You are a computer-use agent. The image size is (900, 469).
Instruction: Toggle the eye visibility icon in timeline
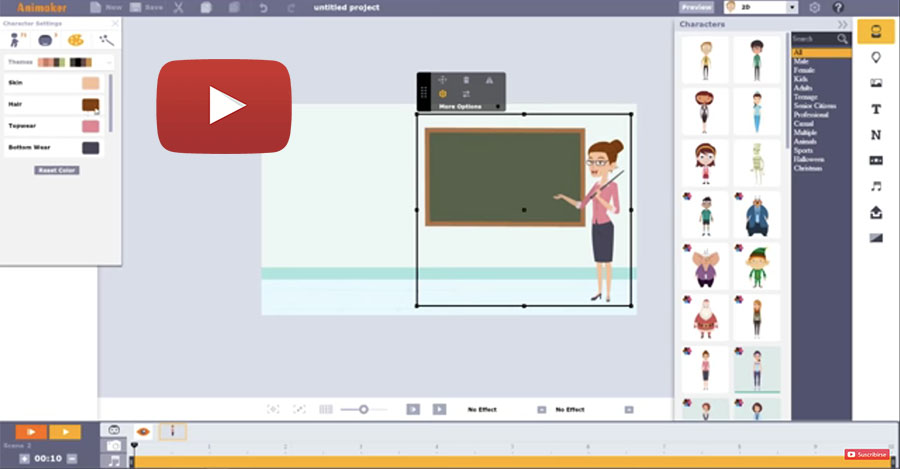click(143, 432)
